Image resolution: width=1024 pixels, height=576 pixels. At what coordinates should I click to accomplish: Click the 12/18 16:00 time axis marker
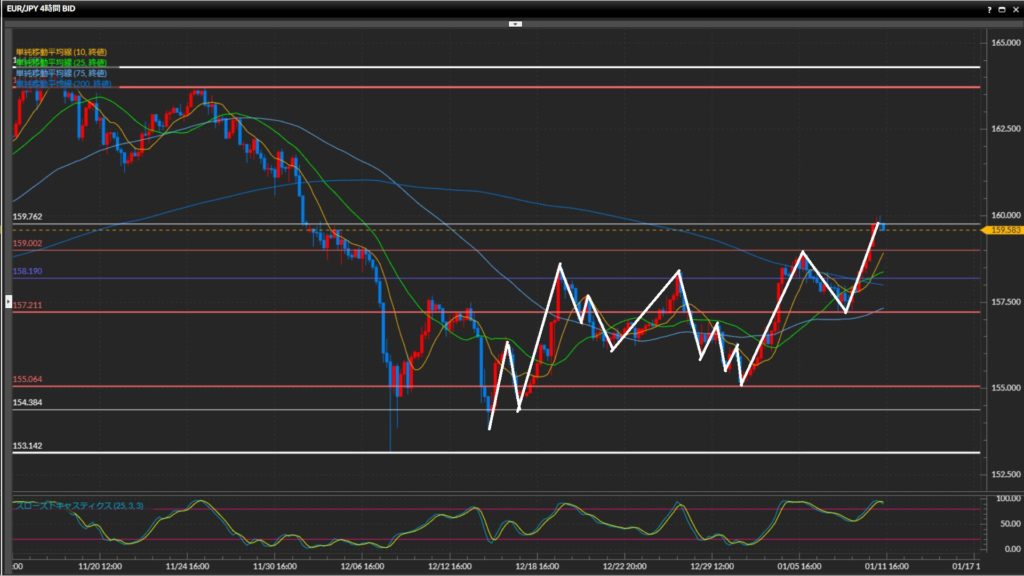click(x=536, y=565)
